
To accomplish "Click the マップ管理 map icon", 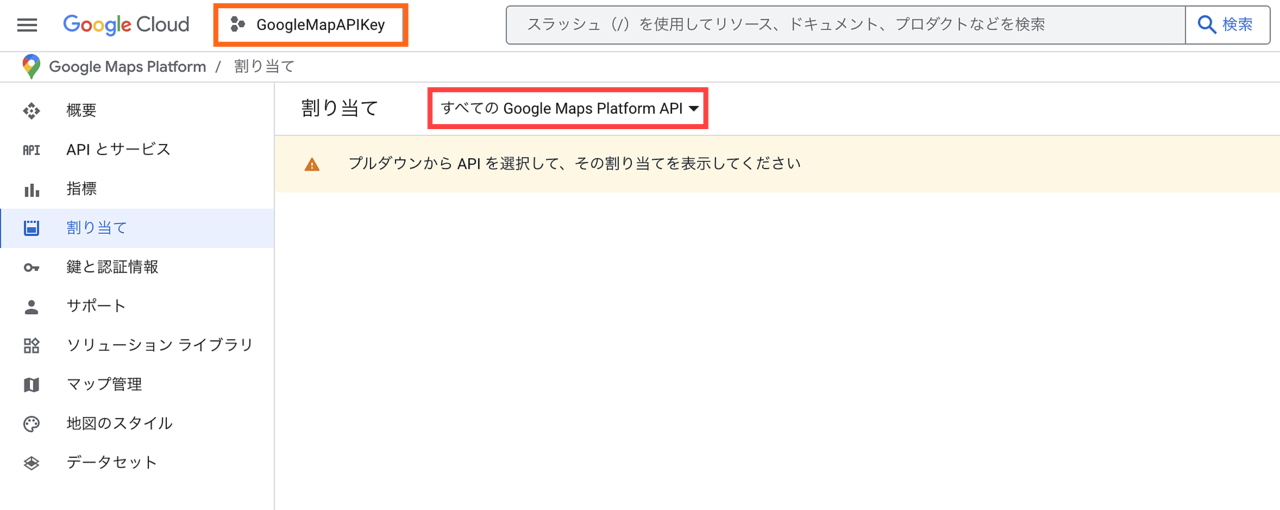I will [x=32, y=385].
